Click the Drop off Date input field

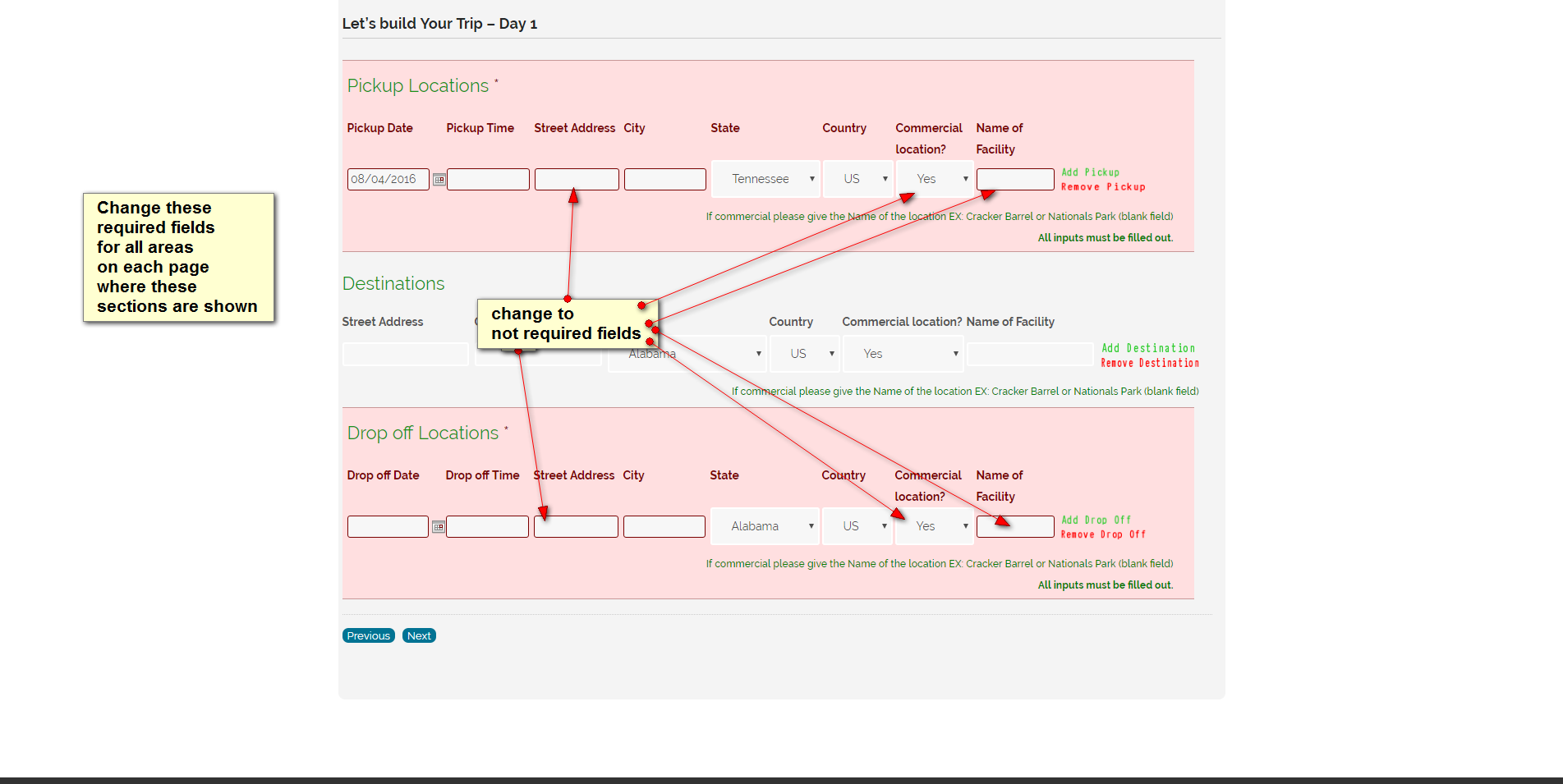(x=388, y=526)
